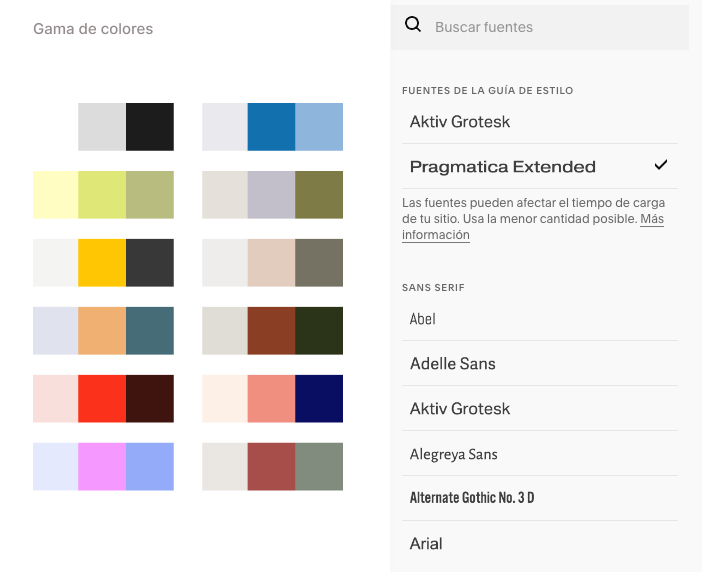This screenshot has width=702, height=572.
Task: Select Alternate Gothic No. 3 D font
Action: point(540,498)
